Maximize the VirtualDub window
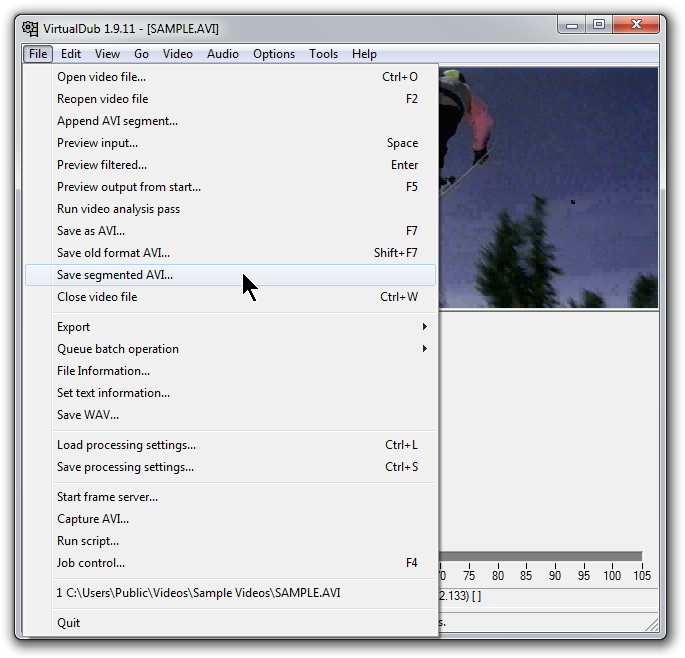 pyautogui.click(x=599, y=25)
